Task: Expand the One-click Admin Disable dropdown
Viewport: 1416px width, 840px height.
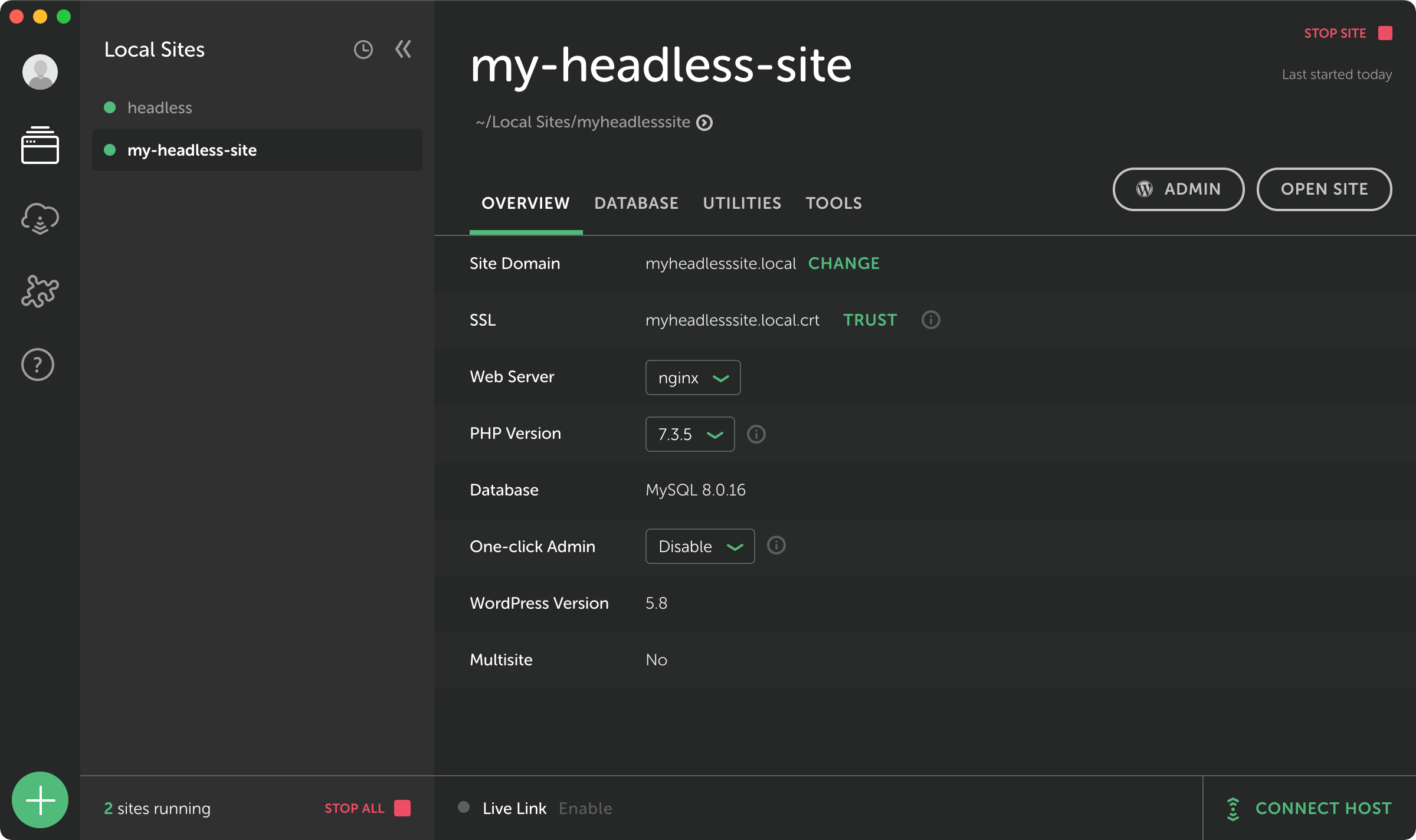Action: click(700, 546)
